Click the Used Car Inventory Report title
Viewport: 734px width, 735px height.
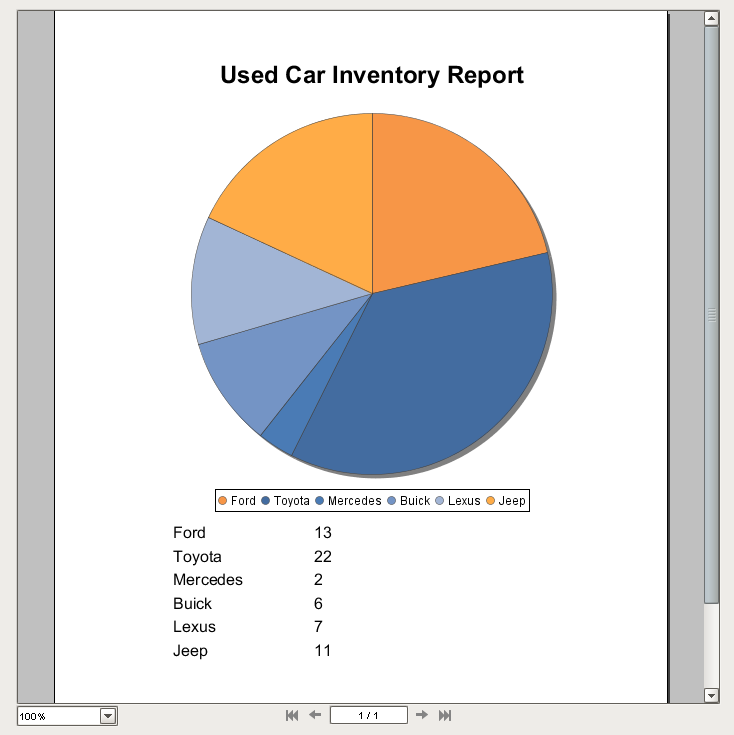[x=372, y=75]
